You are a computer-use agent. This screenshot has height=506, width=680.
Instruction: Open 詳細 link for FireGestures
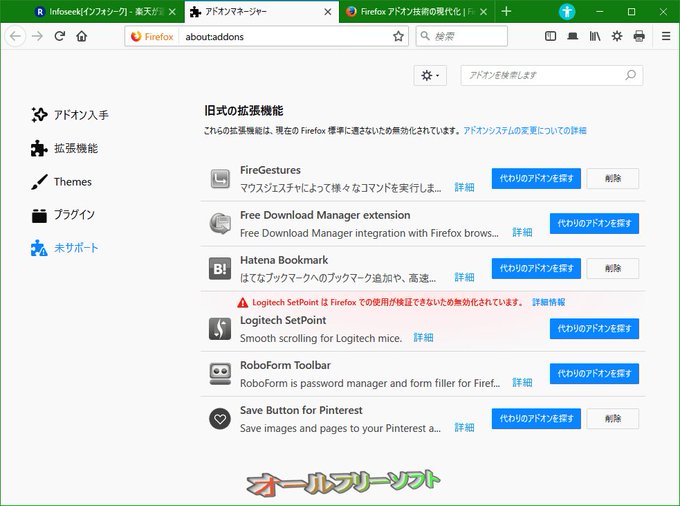(x=464, y=187)
